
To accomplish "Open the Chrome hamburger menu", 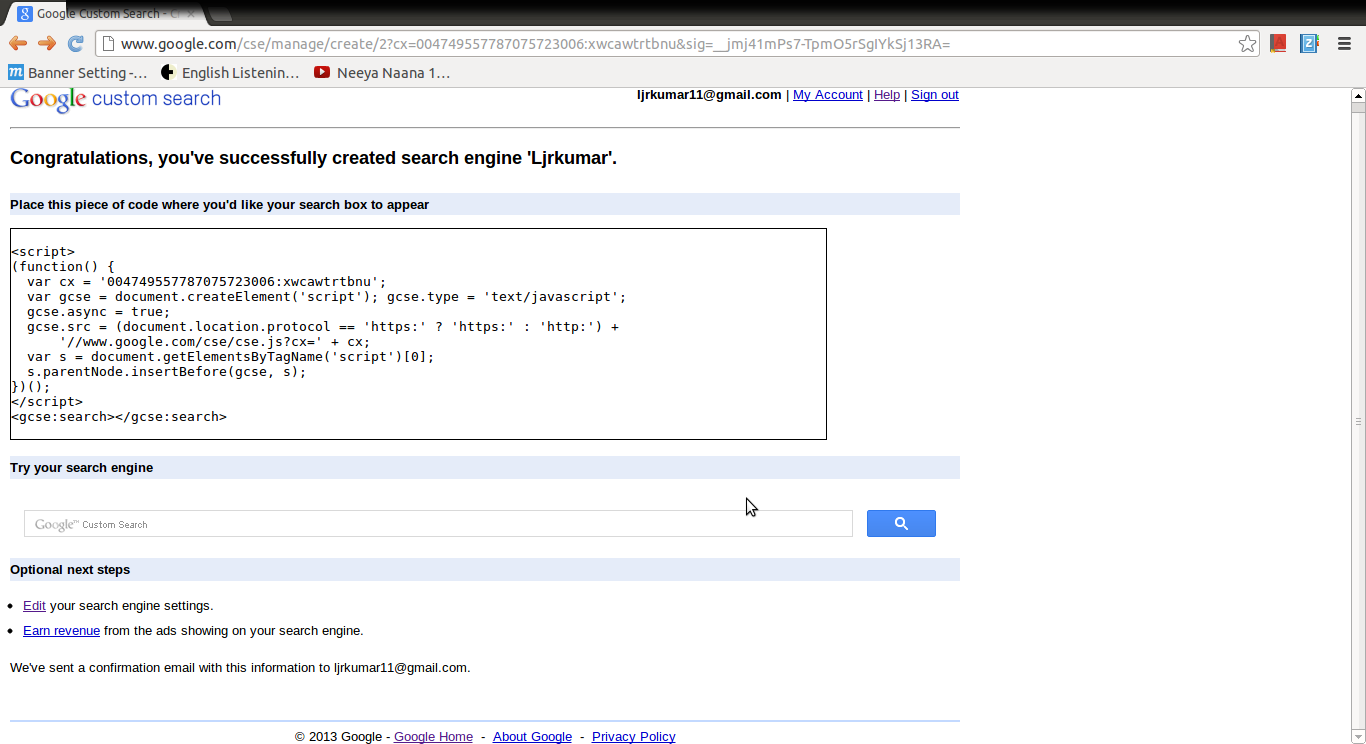I will click(x=1345, y=43).
